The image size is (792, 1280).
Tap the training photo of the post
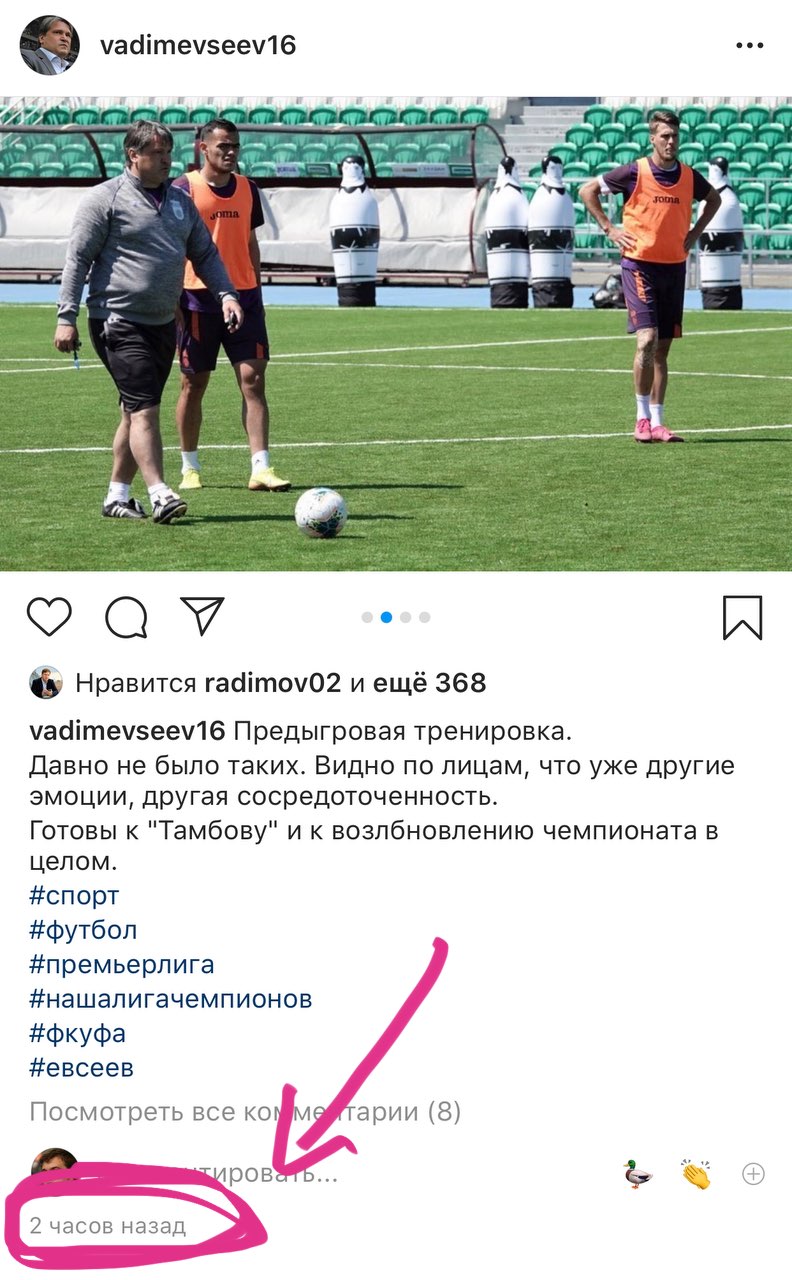pyautogui.click(x=396, y=334)
